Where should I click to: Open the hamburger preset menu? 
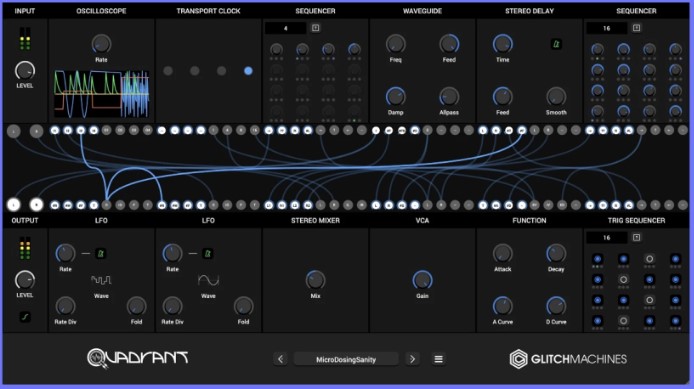tap(439, 359)
